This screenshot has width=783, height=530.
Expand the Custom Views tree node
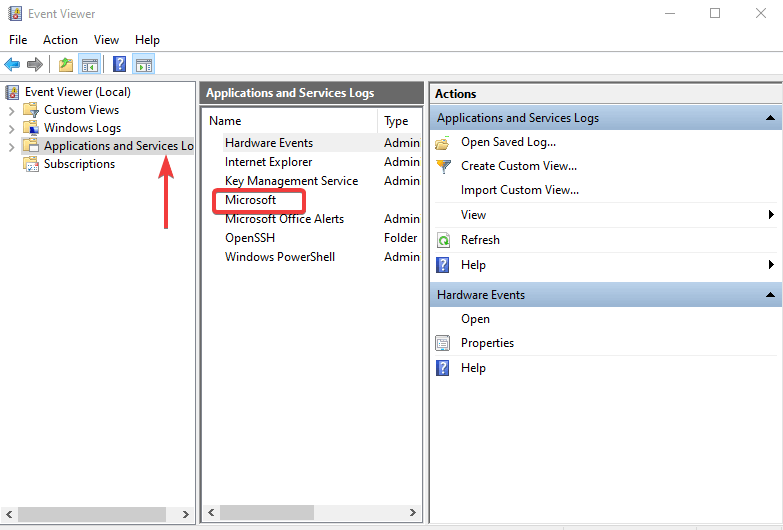tap(11, 110)
